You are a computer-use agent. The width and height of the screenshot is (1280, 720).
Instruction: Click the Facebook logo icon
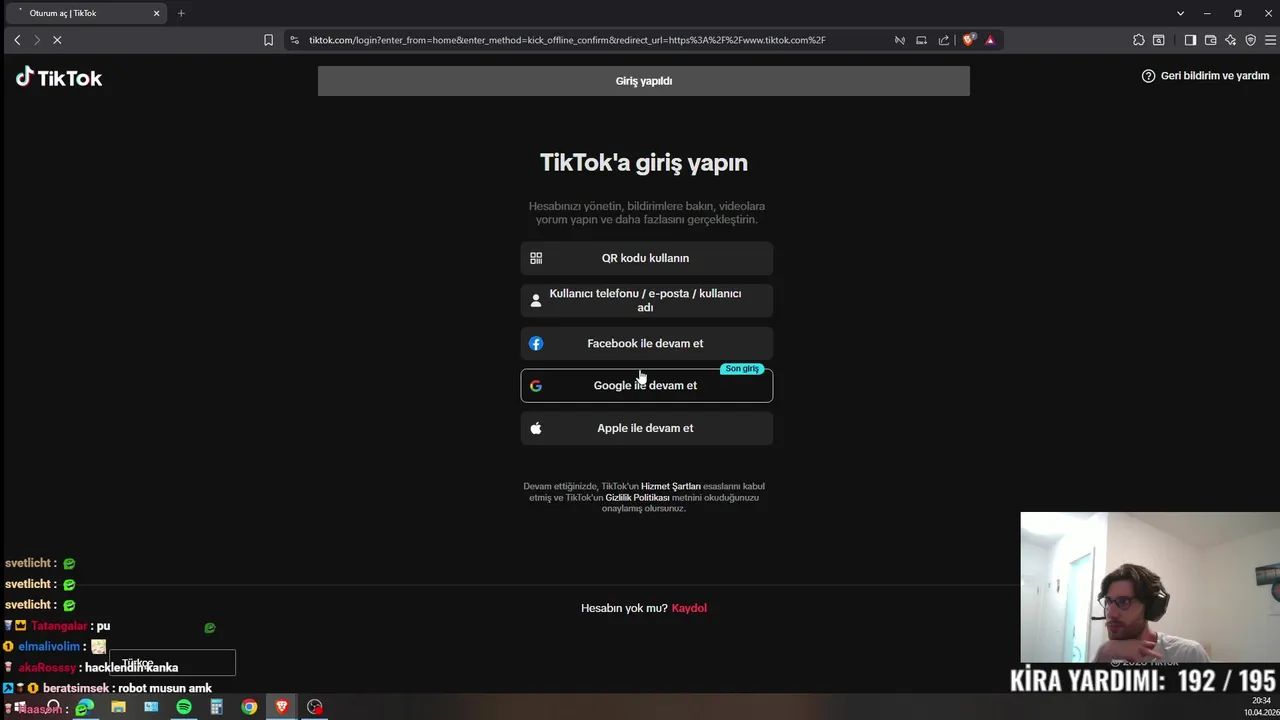coord(536,343)
